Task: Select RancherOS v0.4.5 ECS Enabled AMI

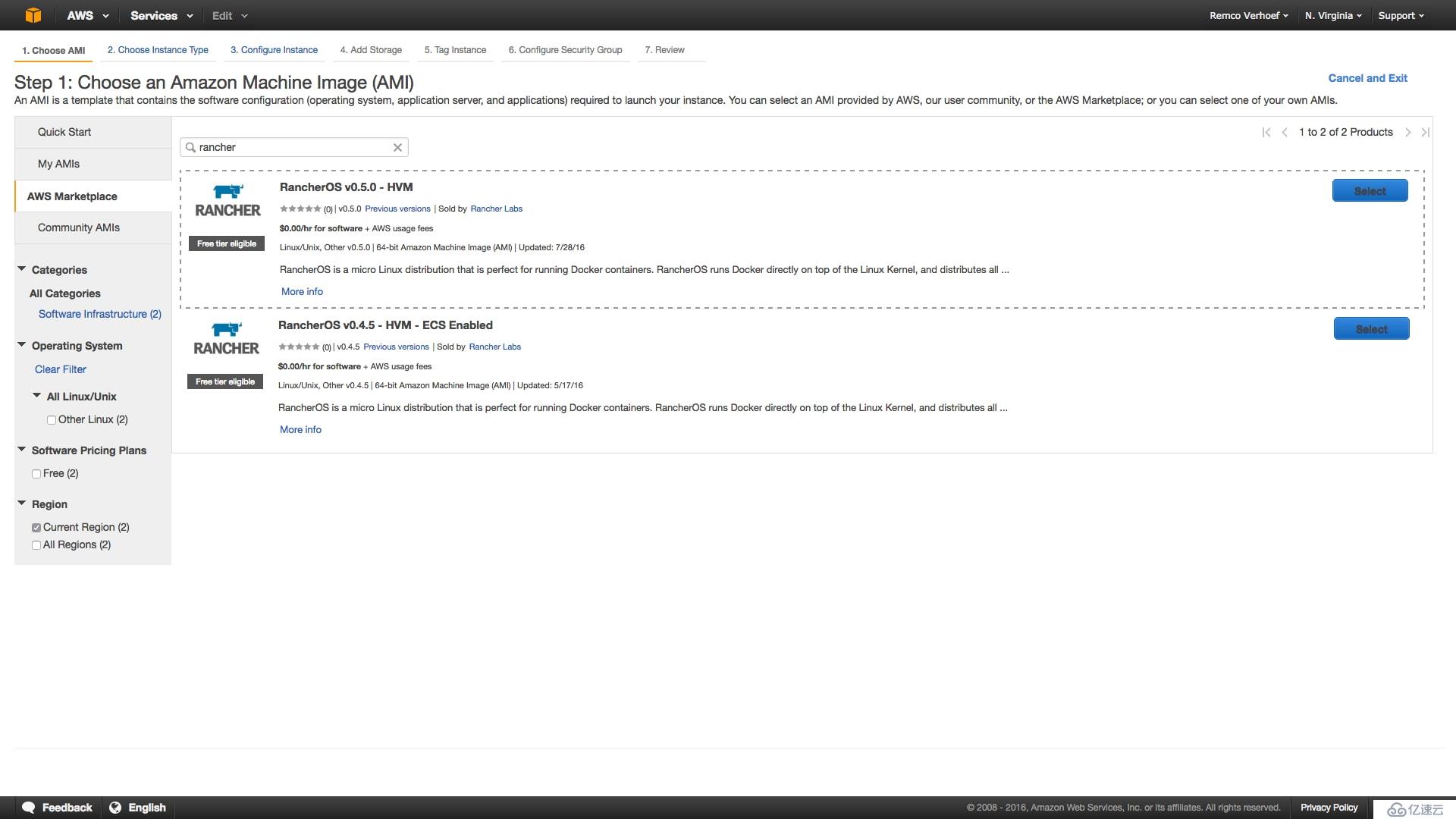Action: [x=1371, y=329]
